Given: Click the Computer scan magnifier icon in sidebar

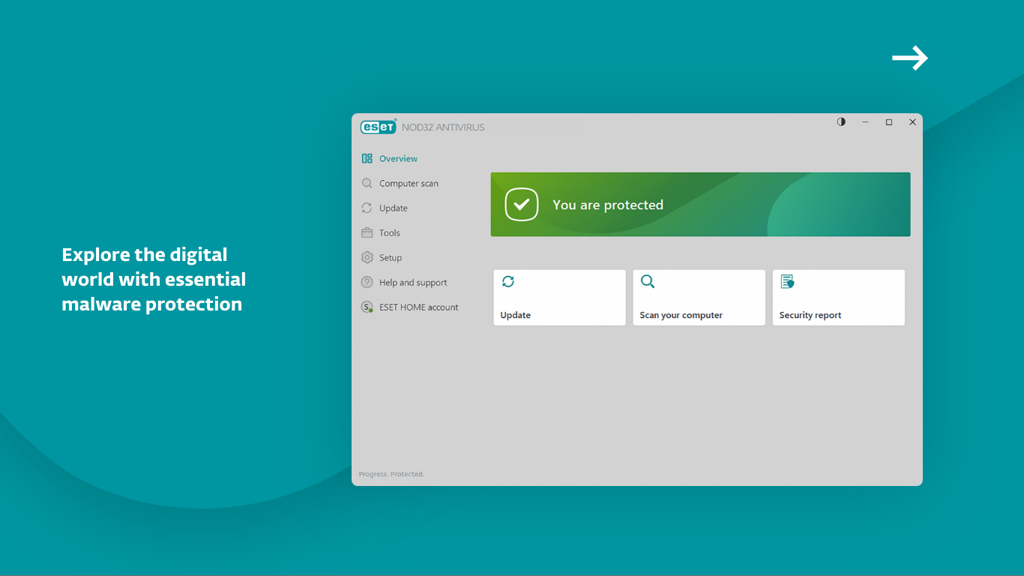Looking at the screenshot, I should (x=367, y=184).
